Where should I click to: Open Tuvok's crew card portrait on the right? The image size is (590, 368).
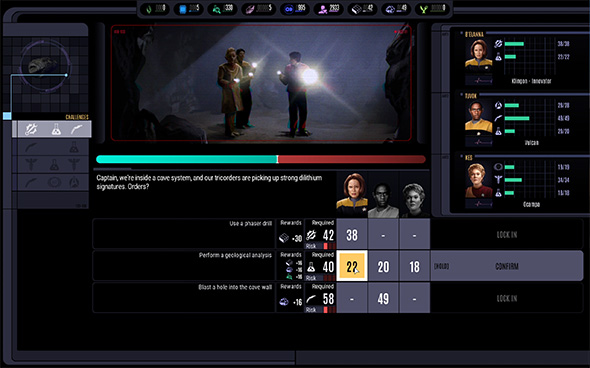478,119
